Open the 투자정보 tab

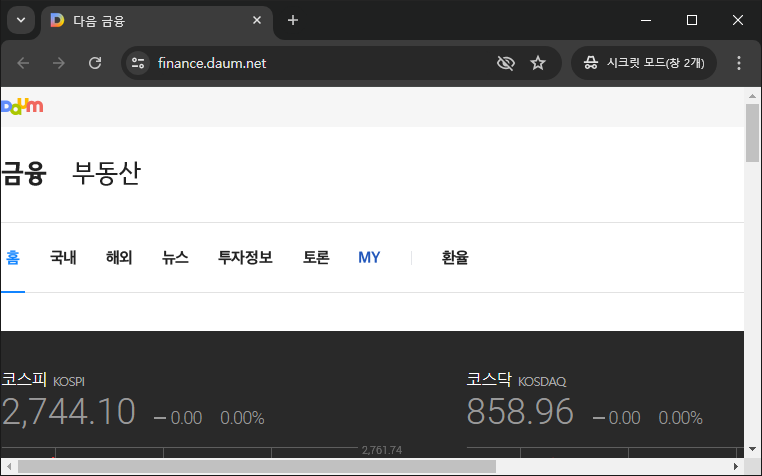pyautogui.click(x=245, y=257)
